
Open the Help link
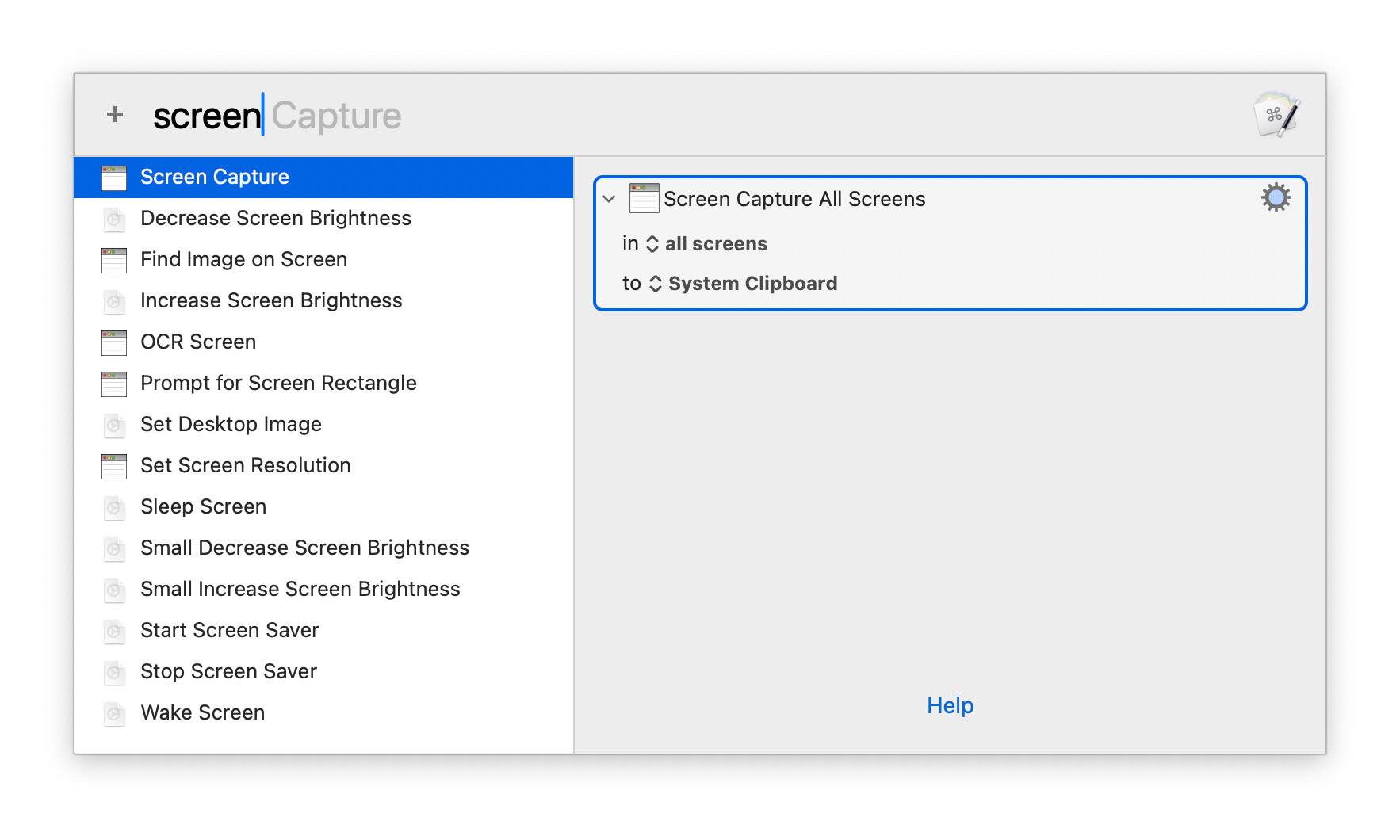(950, 705)
